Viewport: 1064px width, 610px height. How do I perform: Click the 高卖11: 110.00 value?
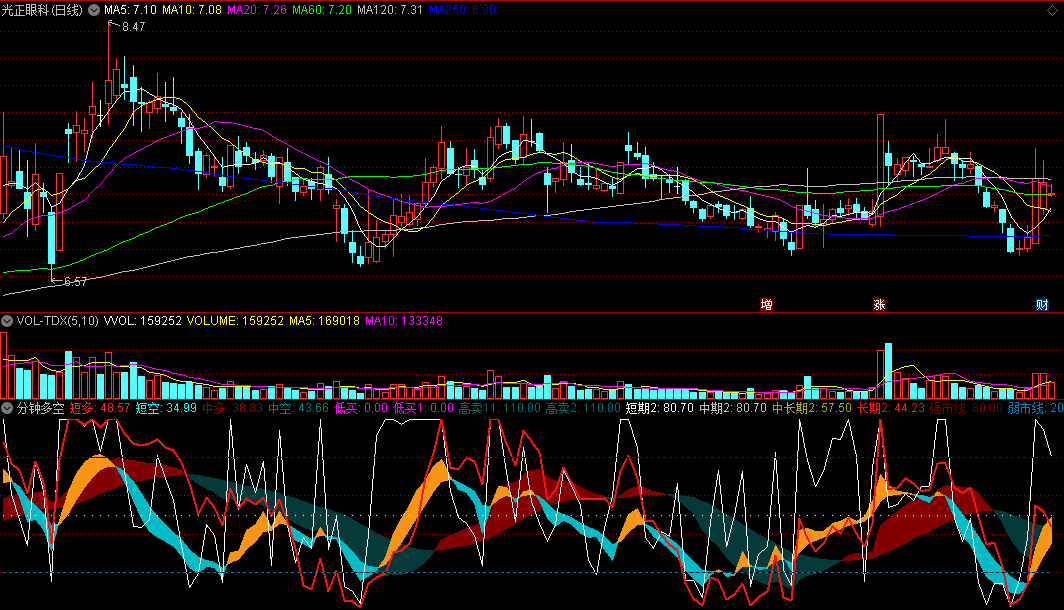click(x=499, y=408)
